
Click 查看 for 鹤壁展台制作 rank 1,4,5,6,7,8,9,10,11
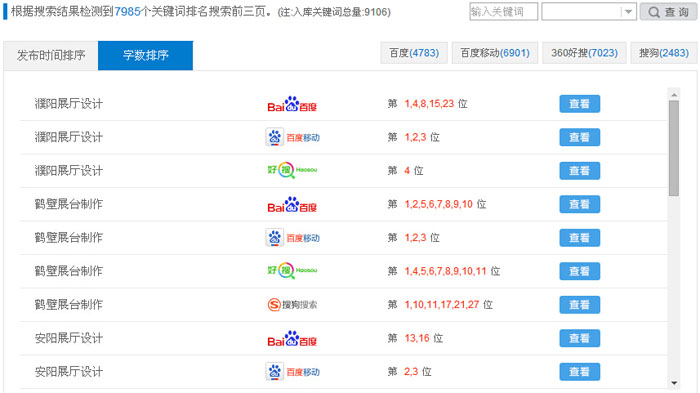pyautogui.click(x=579, y=271)
